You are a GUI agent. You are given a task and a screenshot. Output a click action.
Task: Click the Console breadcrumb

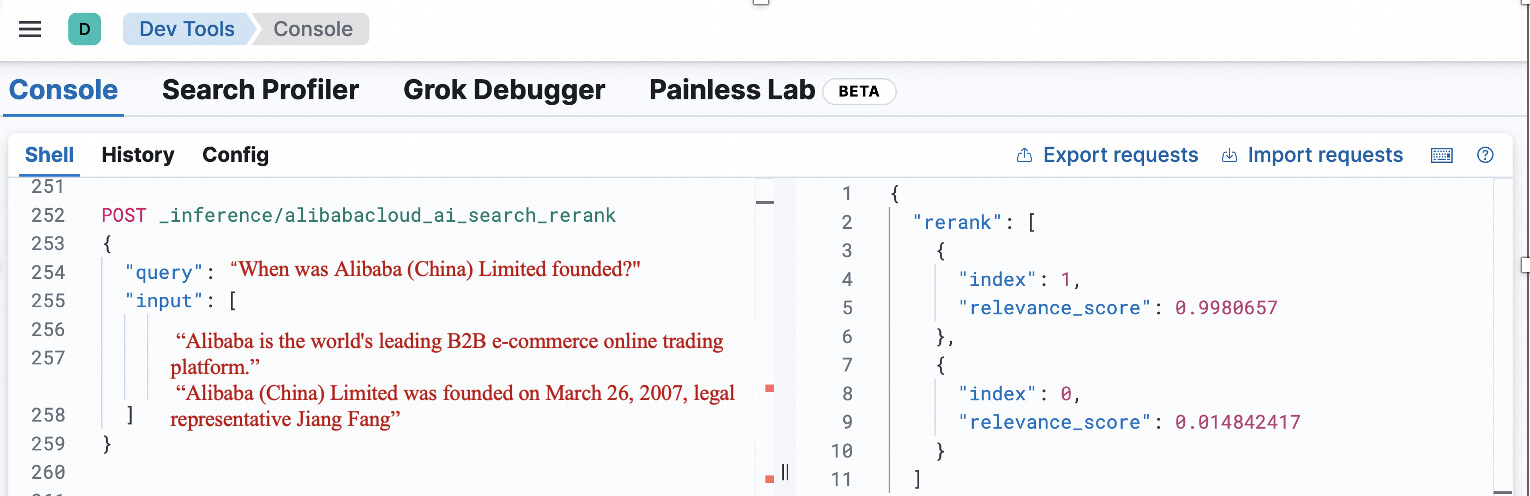pos(312,29)
